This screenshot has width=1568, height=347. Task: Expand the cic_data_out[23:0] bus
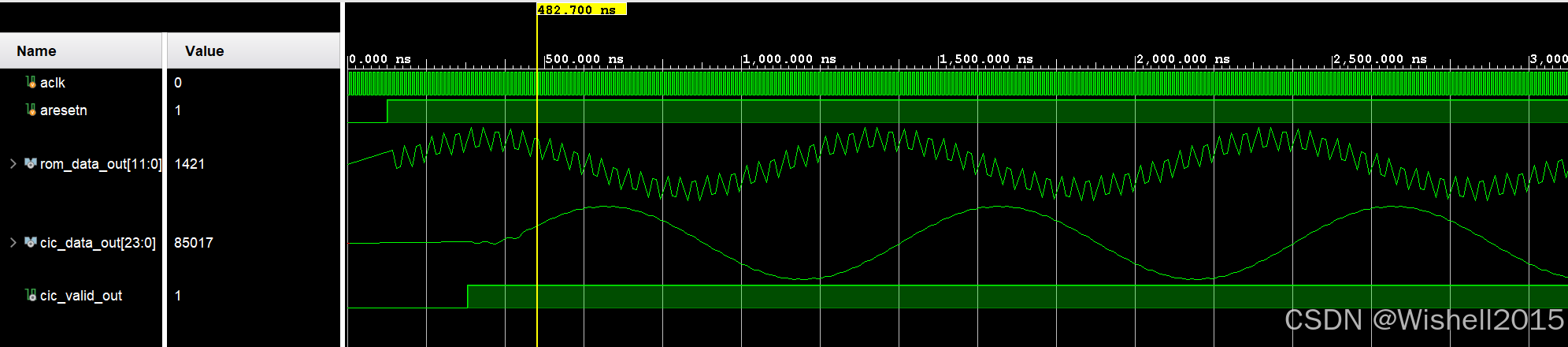13,242
